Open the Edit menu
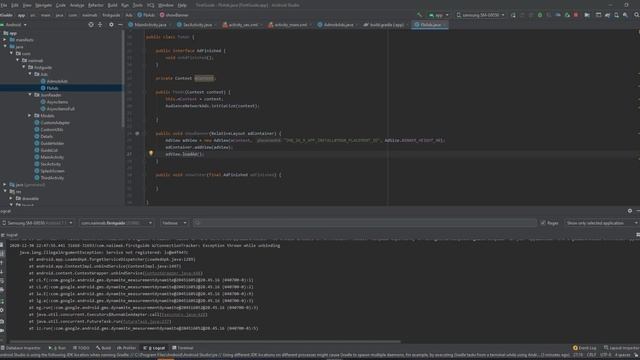 pyautogui.click(x=15, y=5)
